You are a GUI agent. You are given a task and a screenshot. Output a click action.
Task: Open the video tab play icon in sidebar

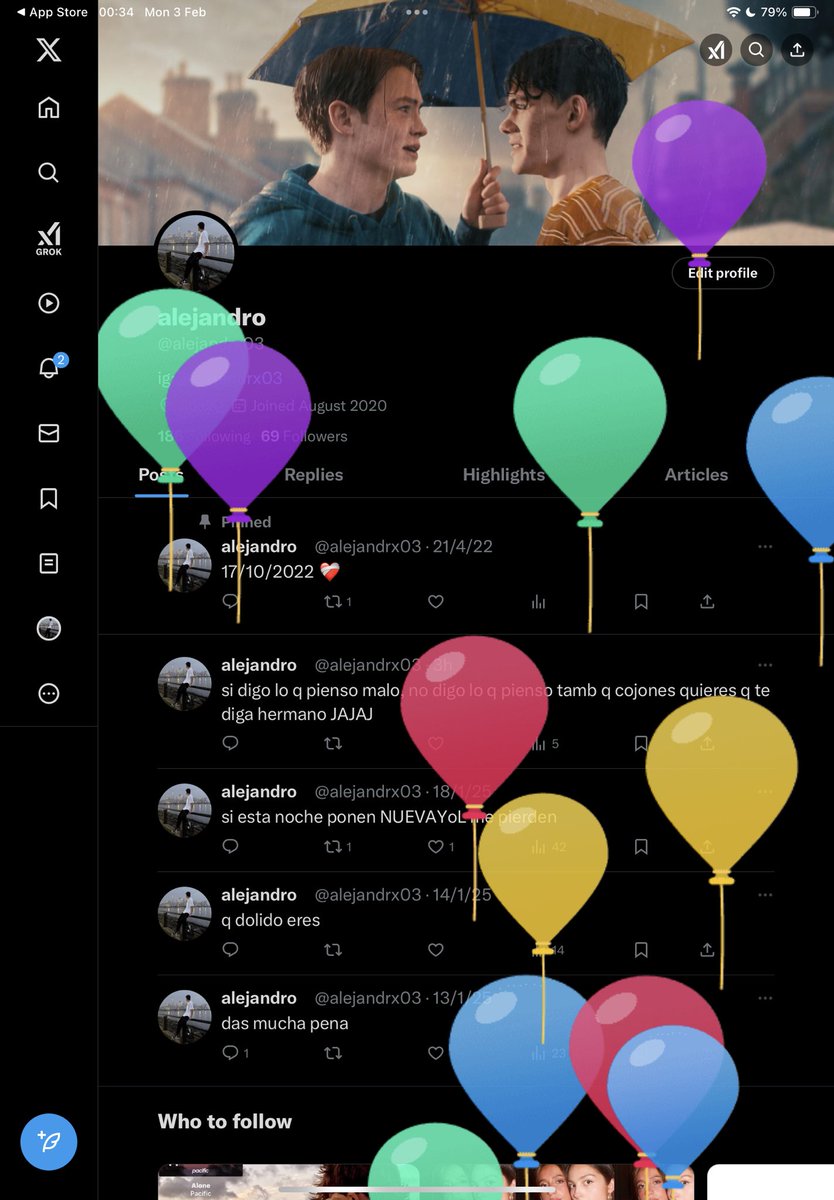48,303
